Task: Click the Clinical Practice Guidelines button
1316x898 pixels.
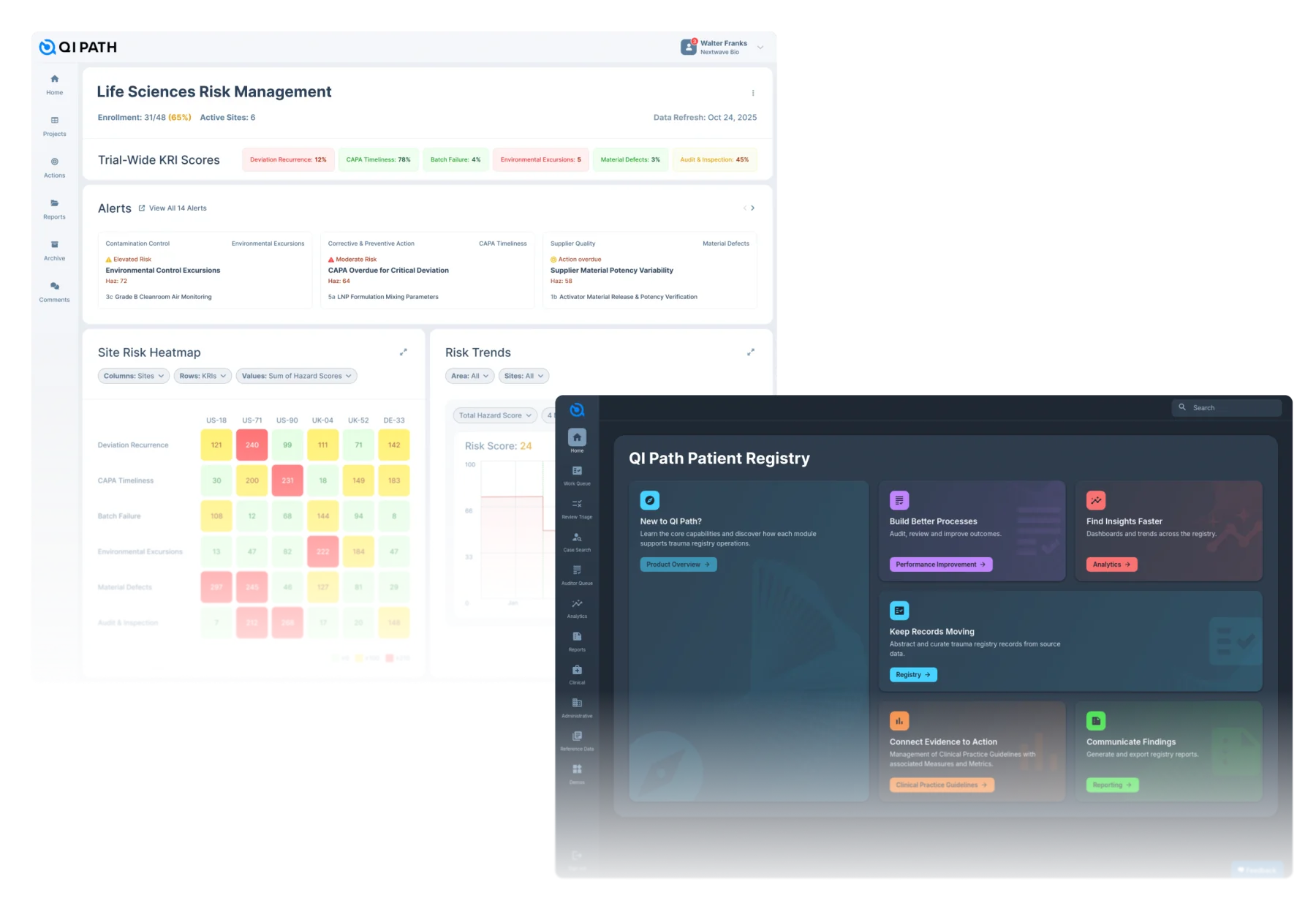Action: [x=942, y=785]
